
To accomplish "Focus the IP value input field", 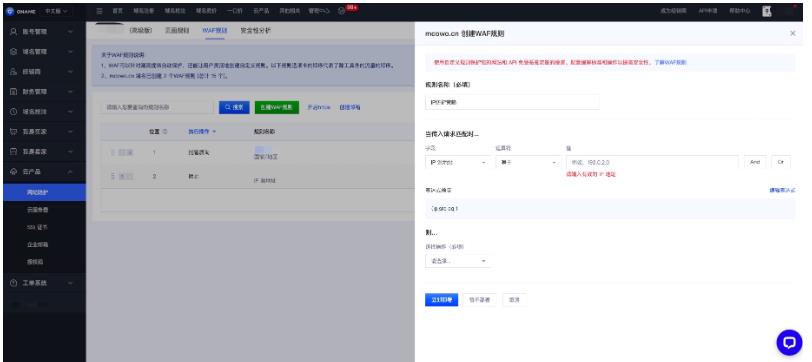I will click(652, 162).
